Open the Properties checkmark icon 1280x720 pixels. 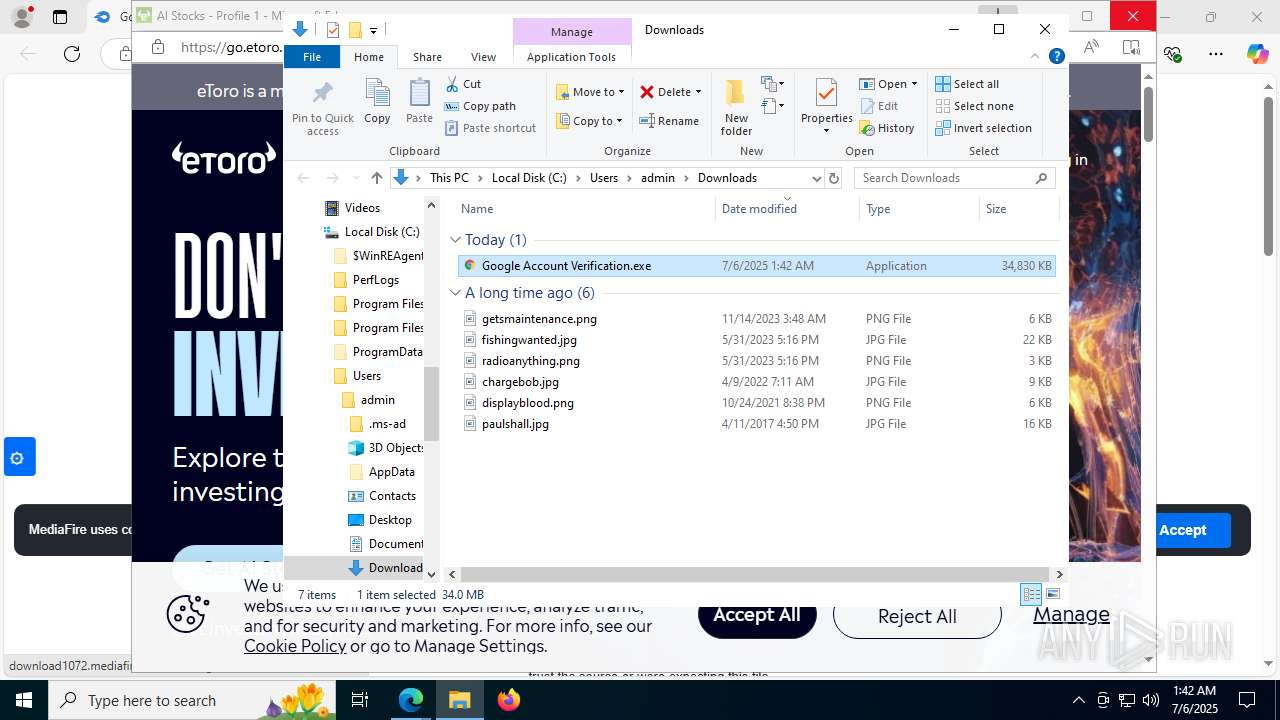(x=826, y=94)
